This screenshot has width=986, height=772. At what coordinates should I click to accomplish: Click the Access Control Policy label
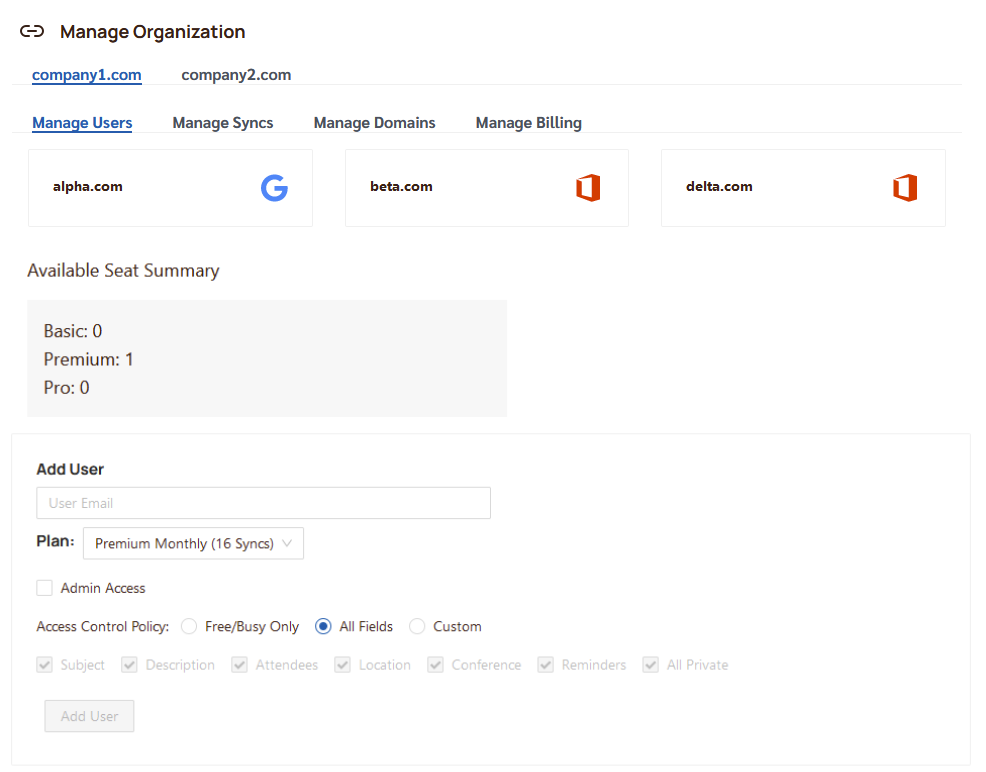click(x=102, y=626)
